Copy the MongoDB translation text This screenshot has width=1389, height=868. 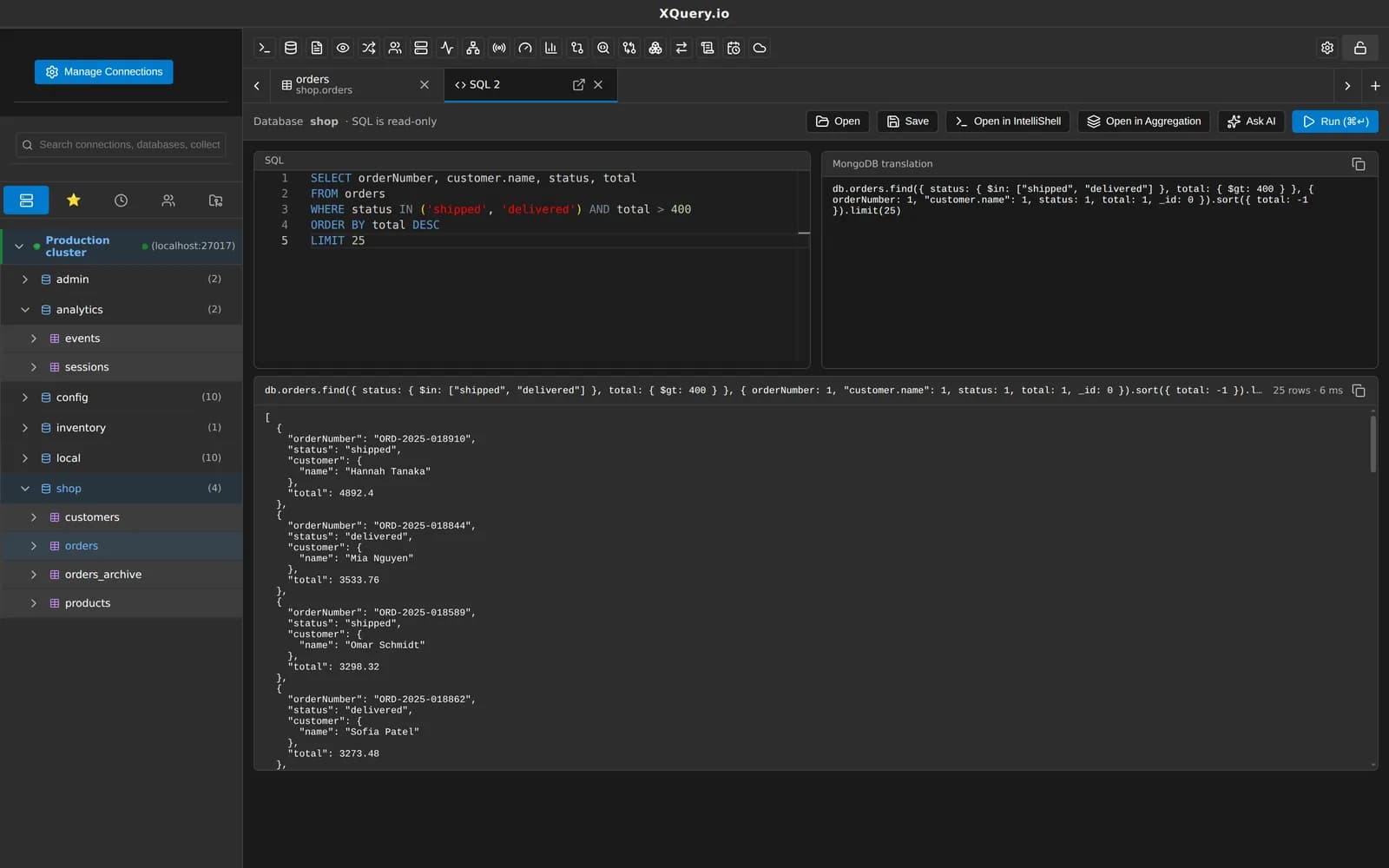click(1359, 164)
